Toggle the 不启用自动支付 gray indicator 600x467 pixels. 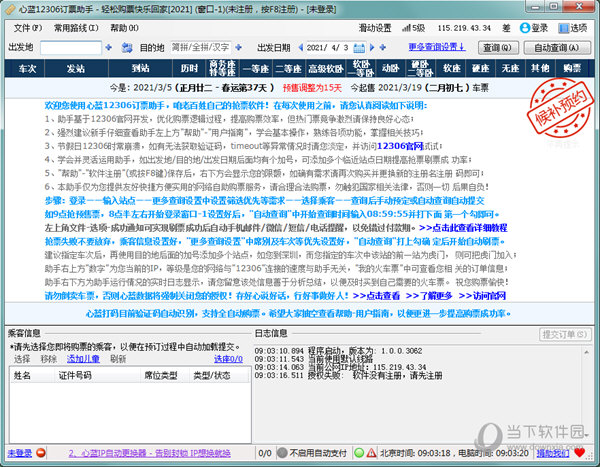point(282,453)
